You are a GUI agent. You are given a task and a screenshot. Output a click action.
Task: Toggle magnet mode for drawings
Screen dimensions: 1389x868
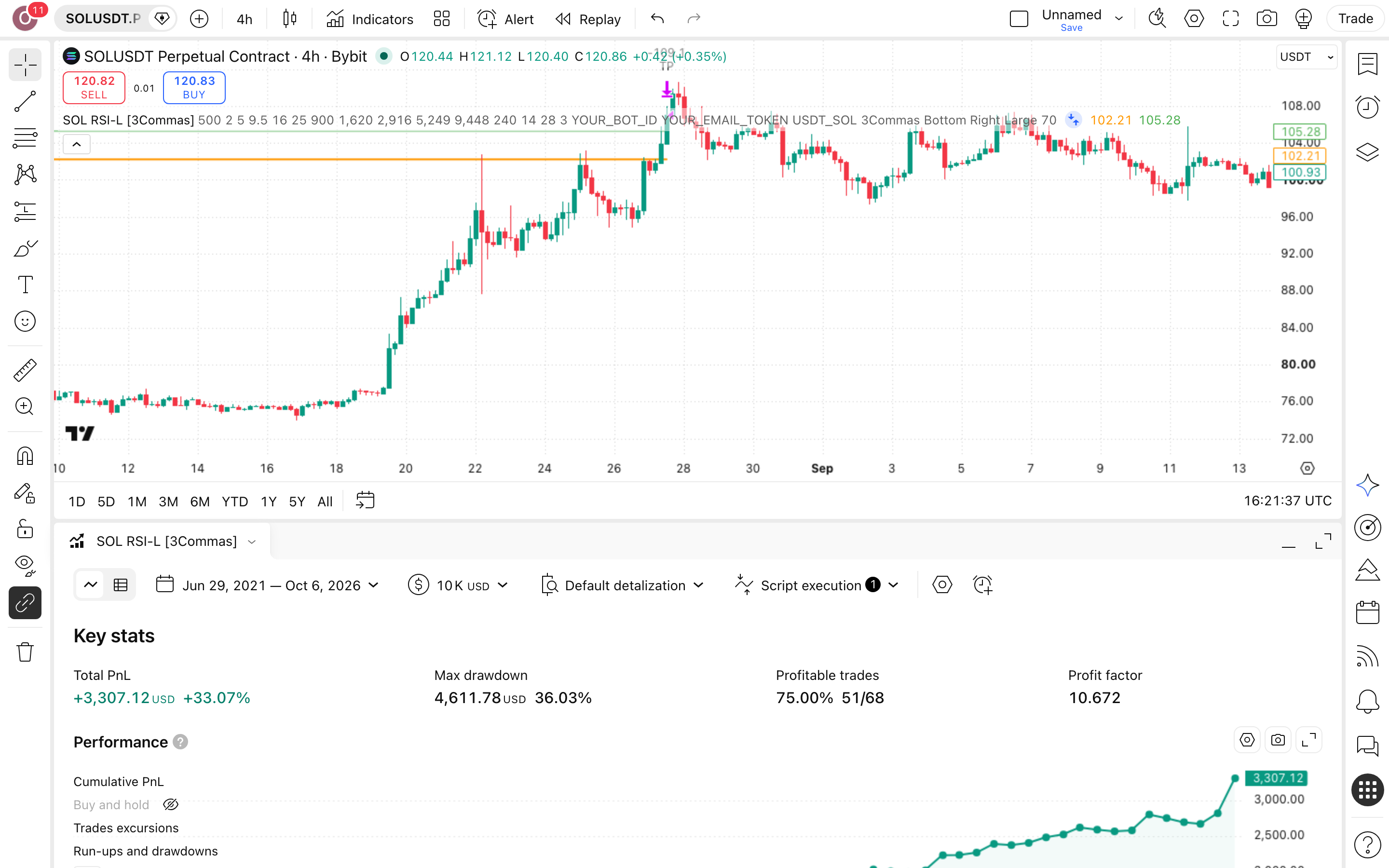point(25,456)
